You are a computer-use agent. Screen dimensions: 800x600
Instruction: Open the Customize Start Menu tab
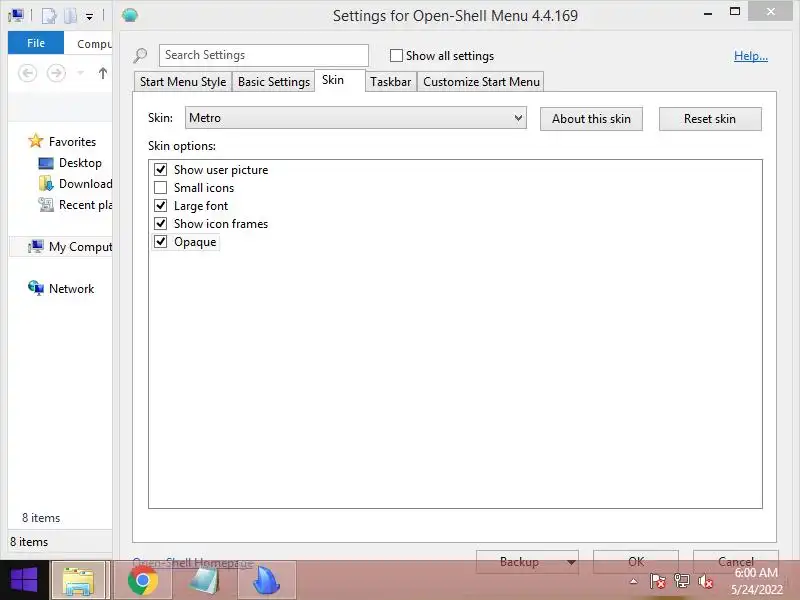481,82
